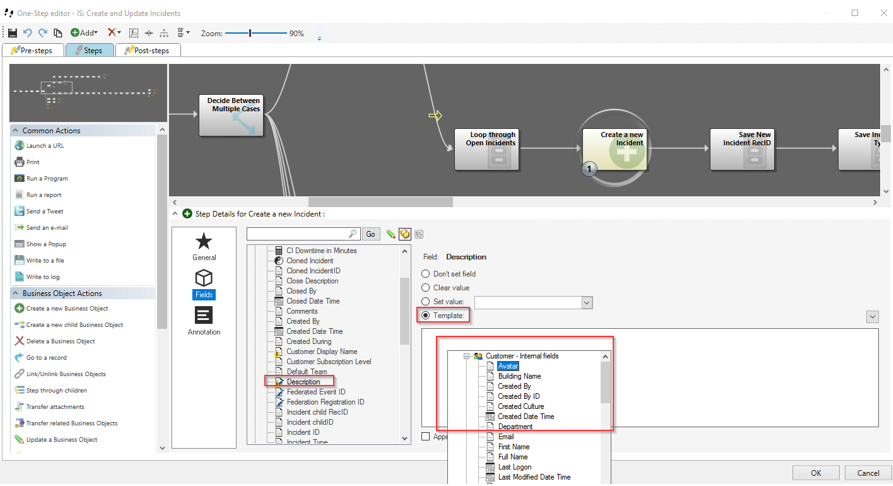This screenshot has width=893, height=486.
Task: Collapse Customer - Internal fields tree node
Action: (467, 356)
